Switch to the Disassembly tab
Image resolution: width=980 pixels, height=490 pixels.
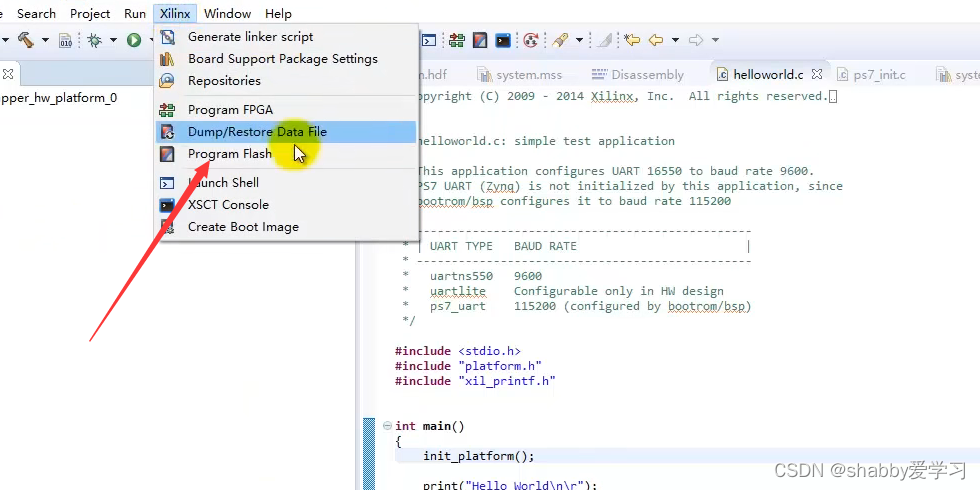(638, 75)
